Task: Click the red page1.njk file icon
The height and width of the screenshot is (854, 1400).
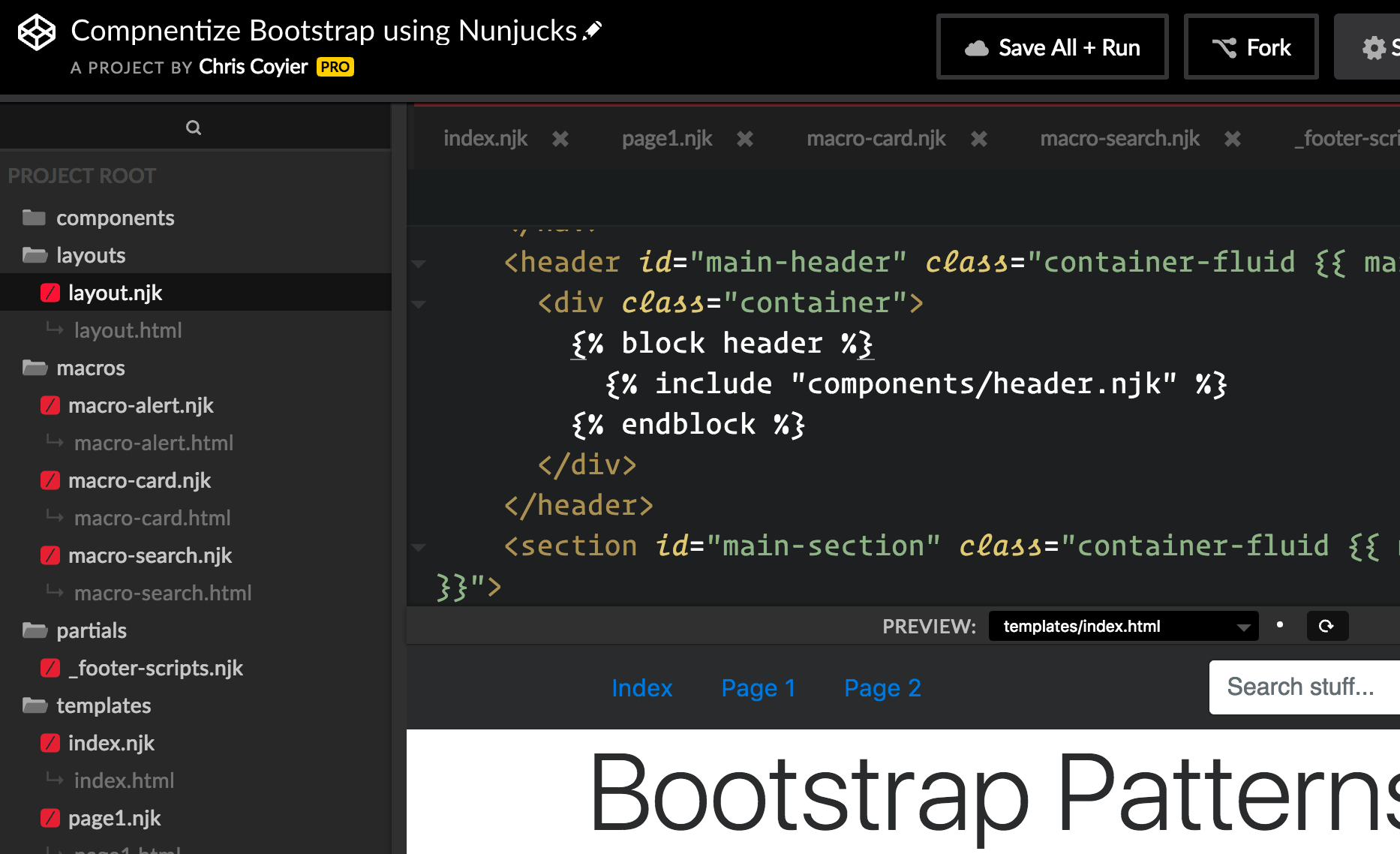Action: [x=50, y=818]
